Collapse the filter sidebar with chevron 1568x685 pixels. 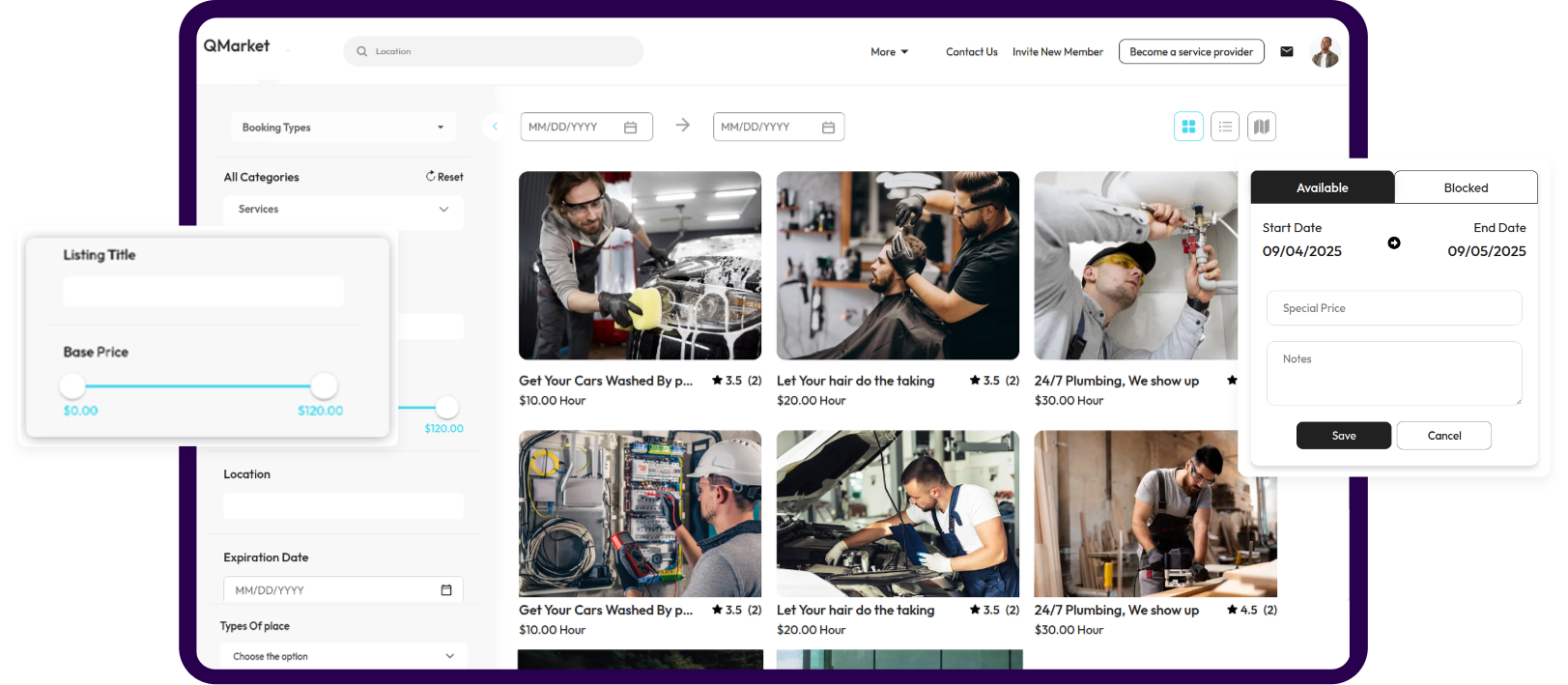click(x=495, y=127)
